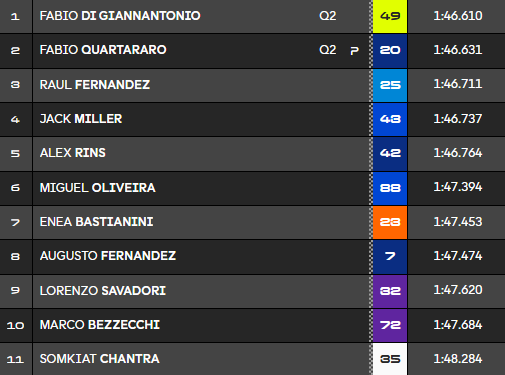The image size is (505, 375).
Task: Click the Q2 label in Di Giannantonio row
Action: tap(328, 16)
